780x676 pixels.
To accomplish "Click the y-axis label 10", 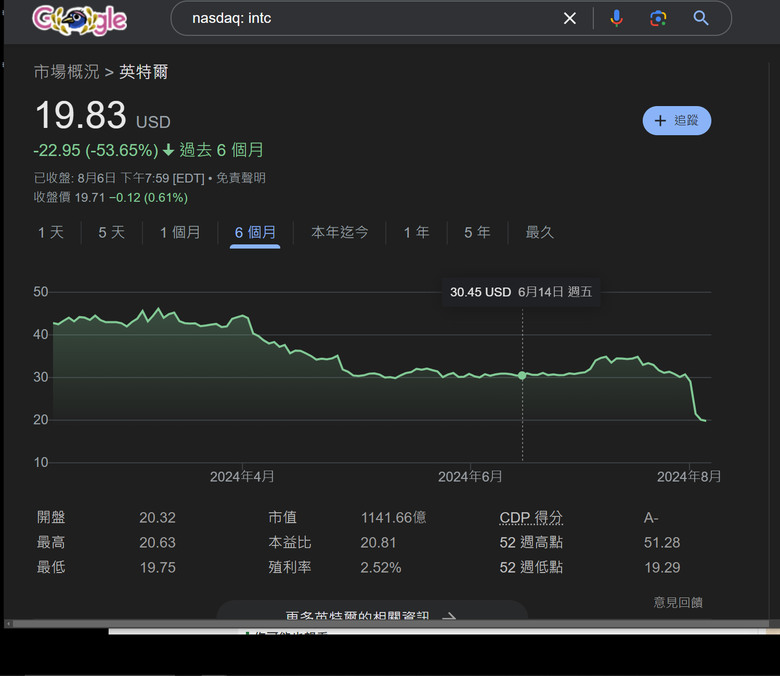I will point(41,463).
